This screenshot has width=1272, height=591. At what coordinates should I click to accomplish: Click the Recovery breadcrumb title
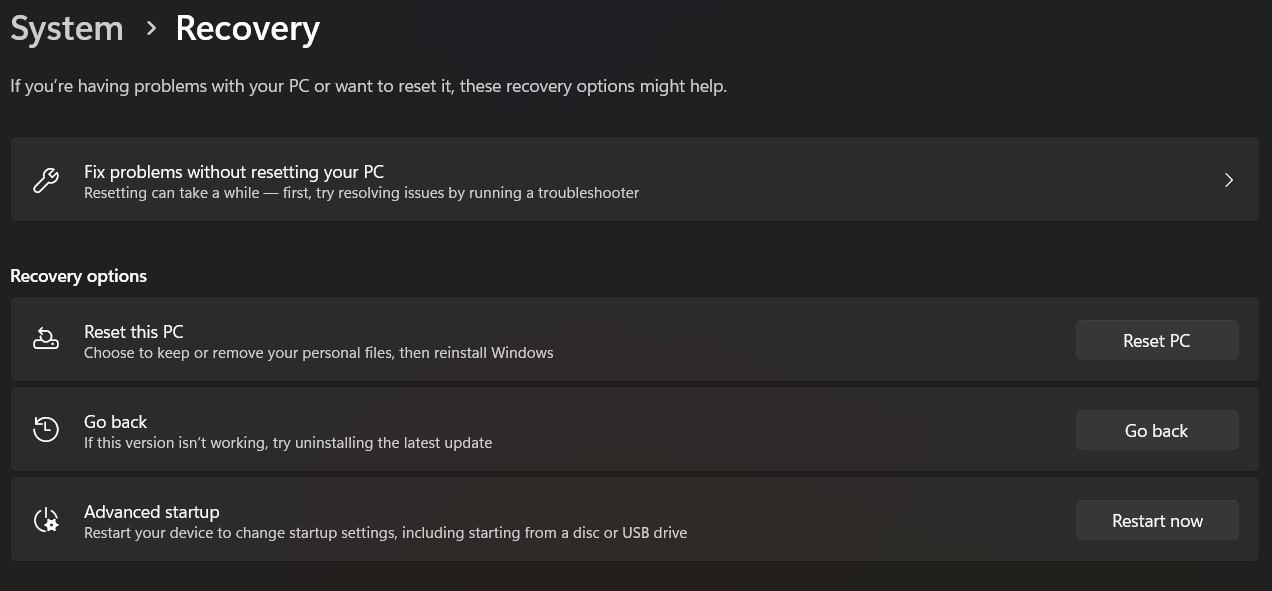(247, 29)
